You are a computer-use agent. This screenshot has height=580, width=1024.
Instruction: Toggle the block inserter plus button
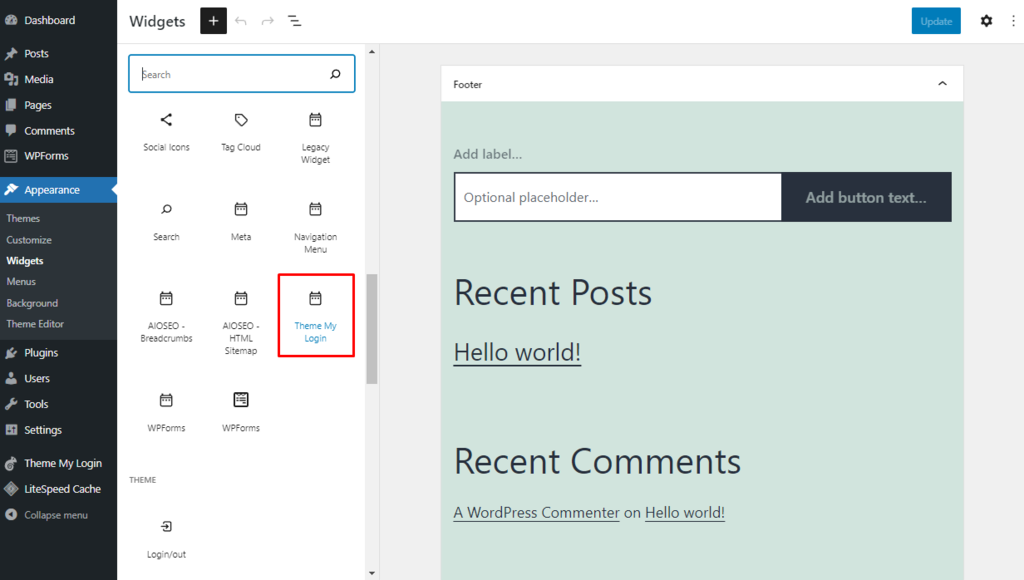click(213, 21)
